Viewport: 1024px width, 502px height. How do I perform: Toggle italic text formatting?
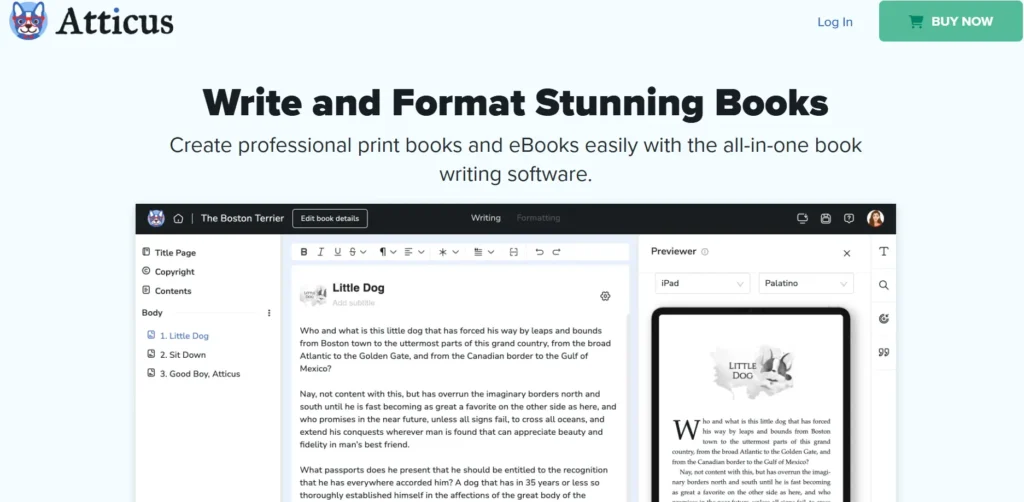click(x=321, y=252)
